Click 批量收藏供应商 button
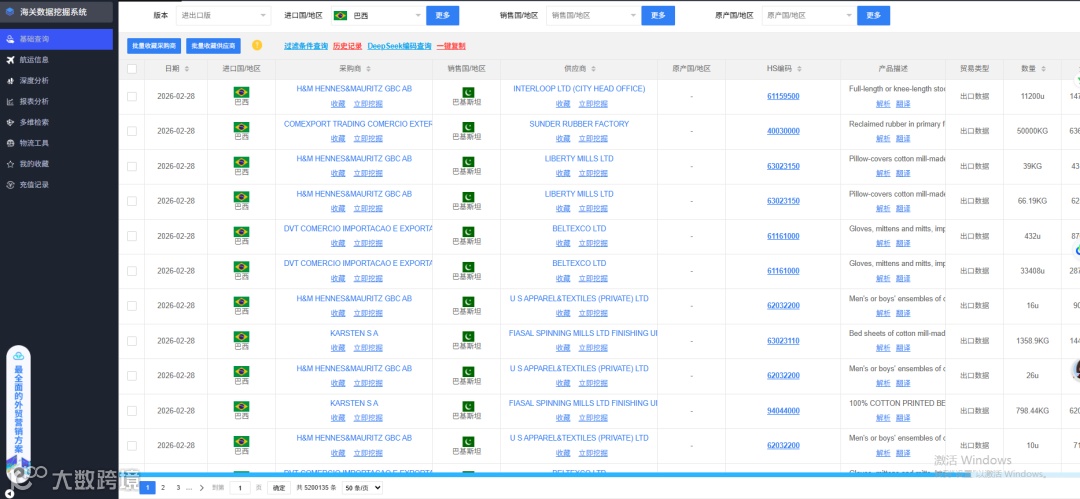The width and height of the screenshot is (1080, 499). point(213,46)
